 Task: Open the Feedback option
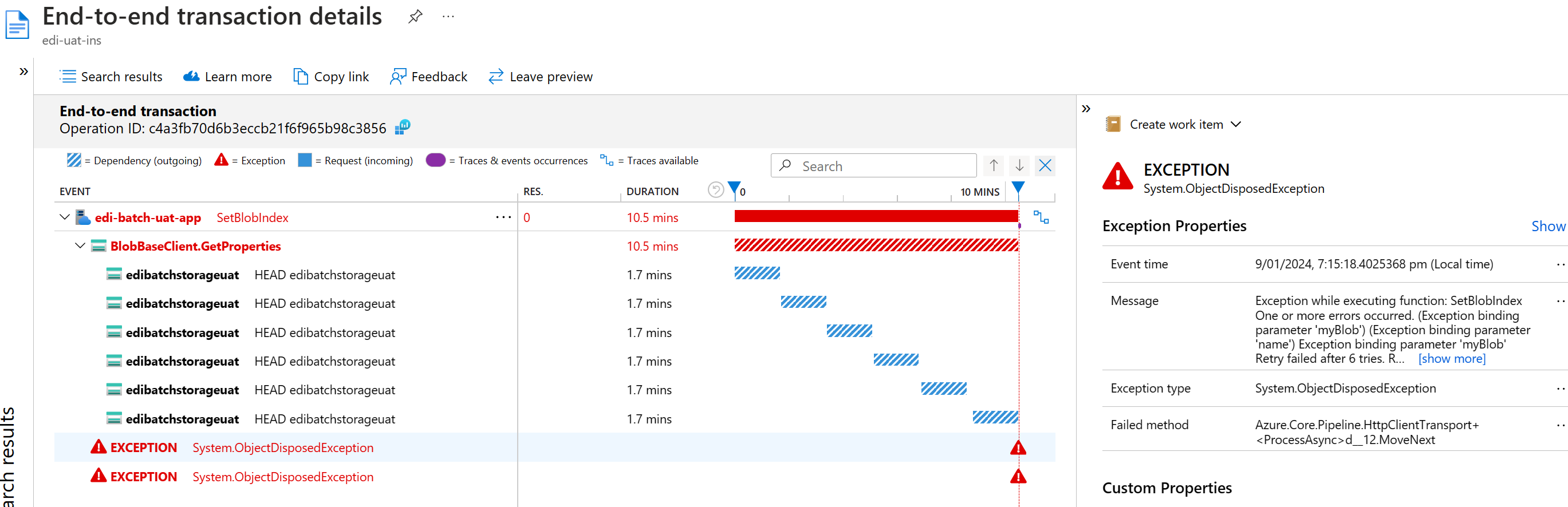click(x=428, y=77)
